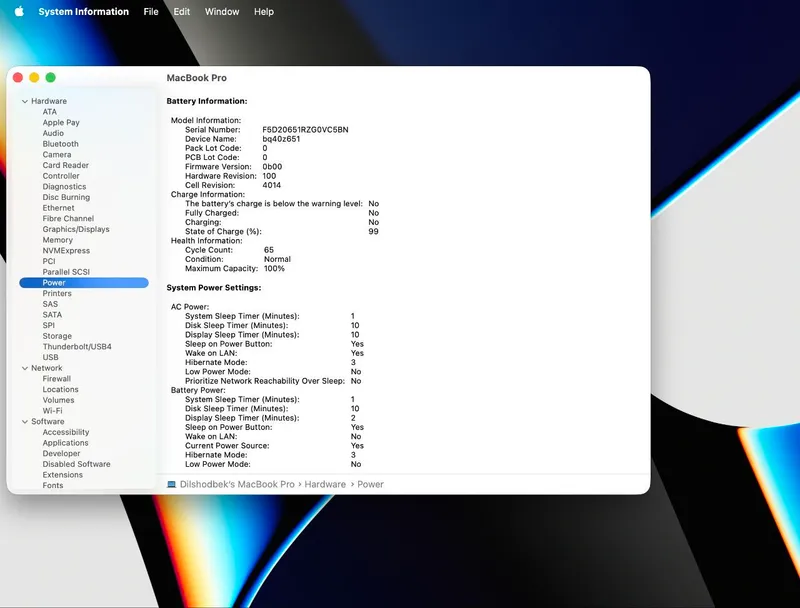The width and height of the screenshot is (800, 608).
Task: Collapse the Network section chevron
Action: coord(24,368)
